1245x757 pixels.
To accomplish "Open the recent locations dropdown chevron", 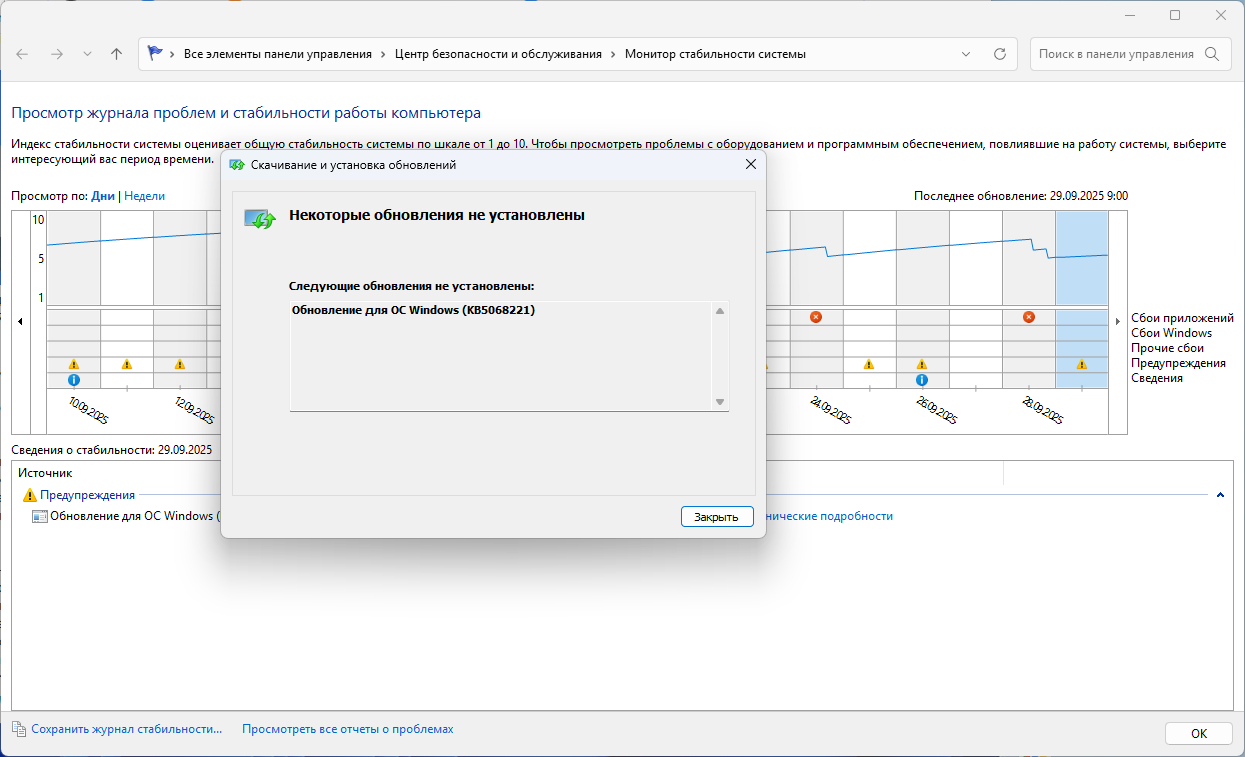I will [x=87, y=54].
